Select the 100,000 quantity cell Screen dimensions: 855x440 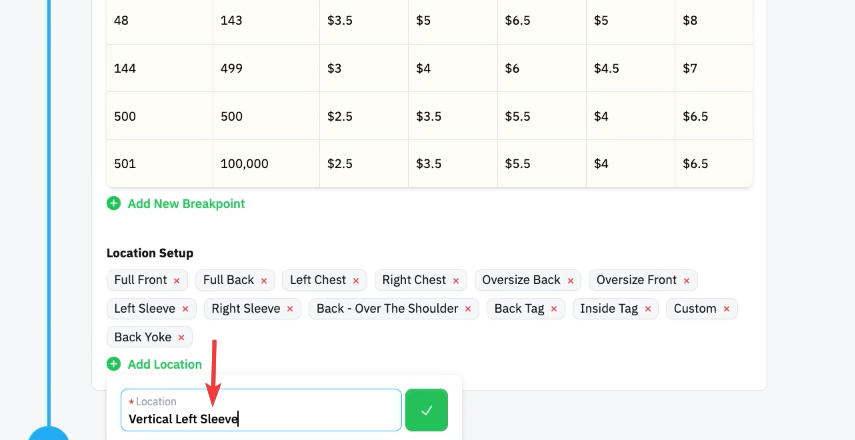coord(266,164)
